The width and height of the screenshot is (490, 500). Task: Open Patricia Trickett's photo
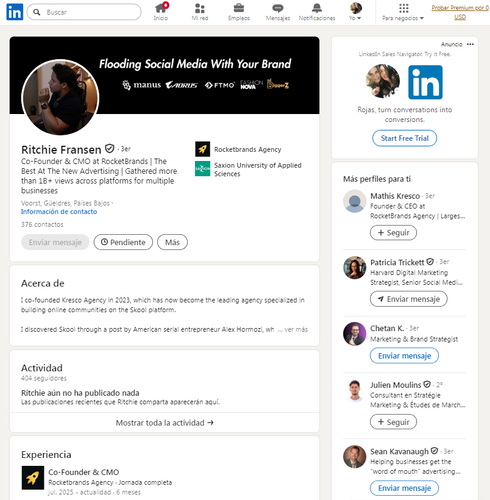click(355, 267)
